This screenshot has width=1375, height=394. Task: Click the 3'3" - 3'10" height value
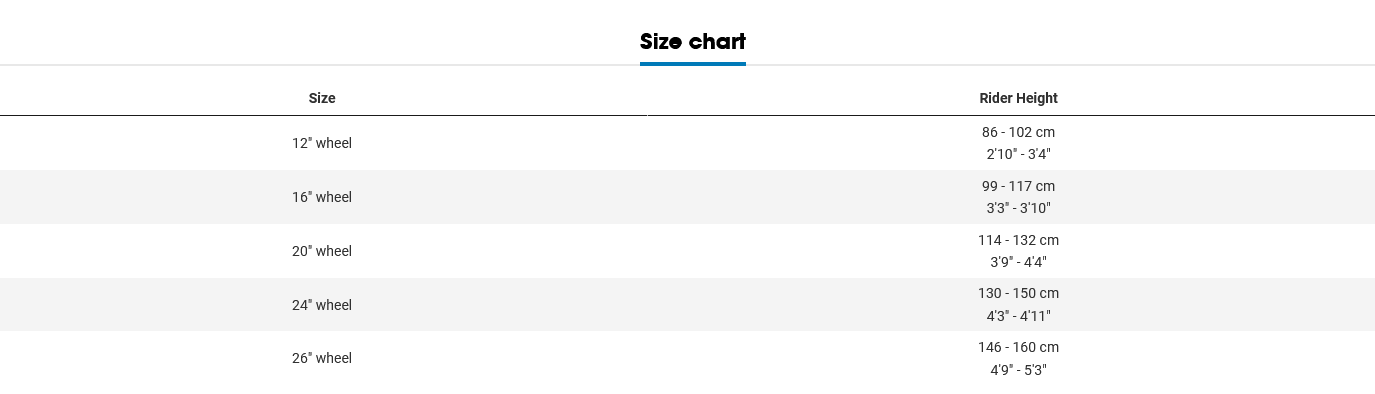click(x=1018, y=208)
